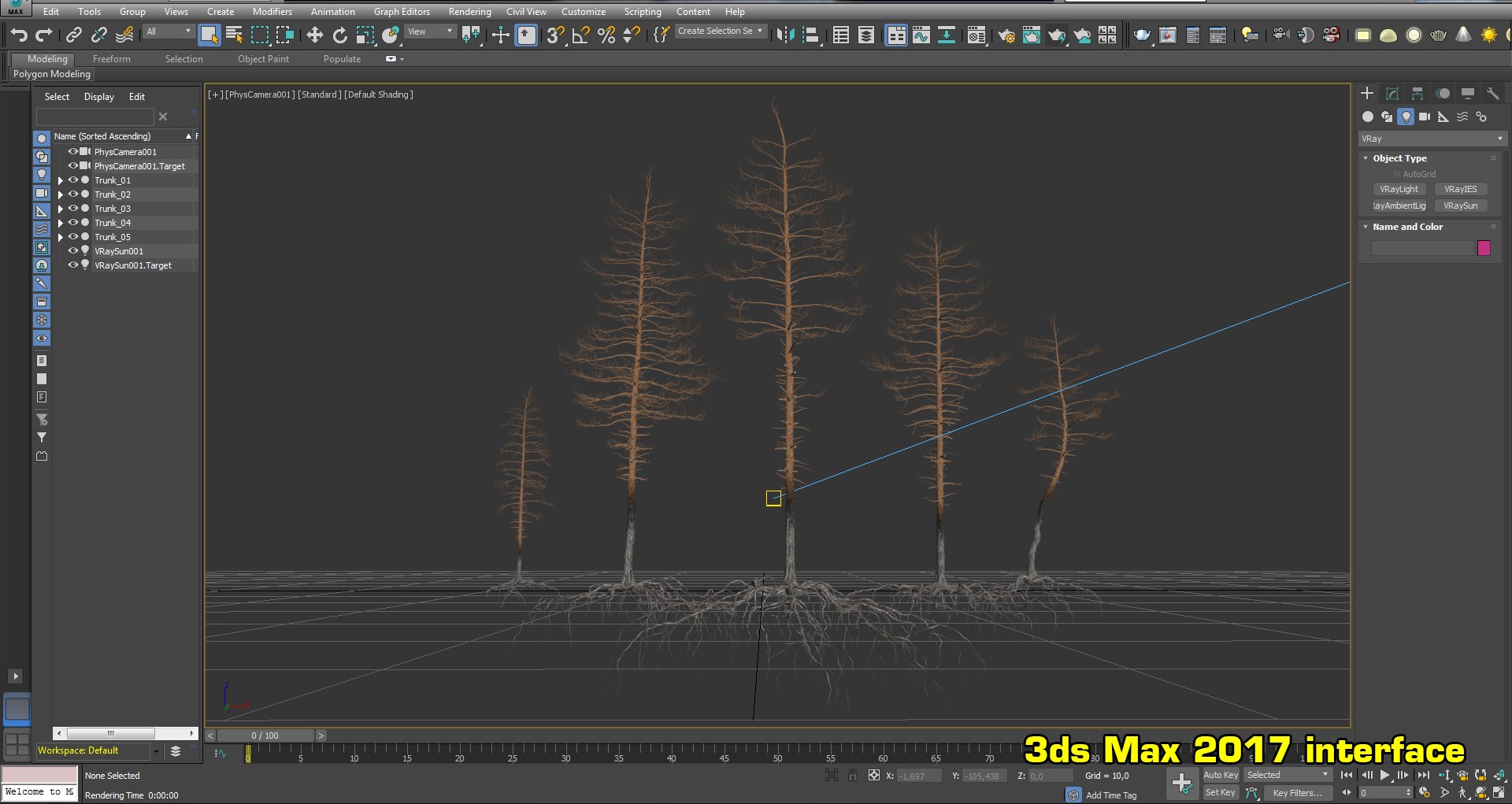1512x804 pixels.
Task: Click the VRayIES button
Action: tap(1461, 189)
